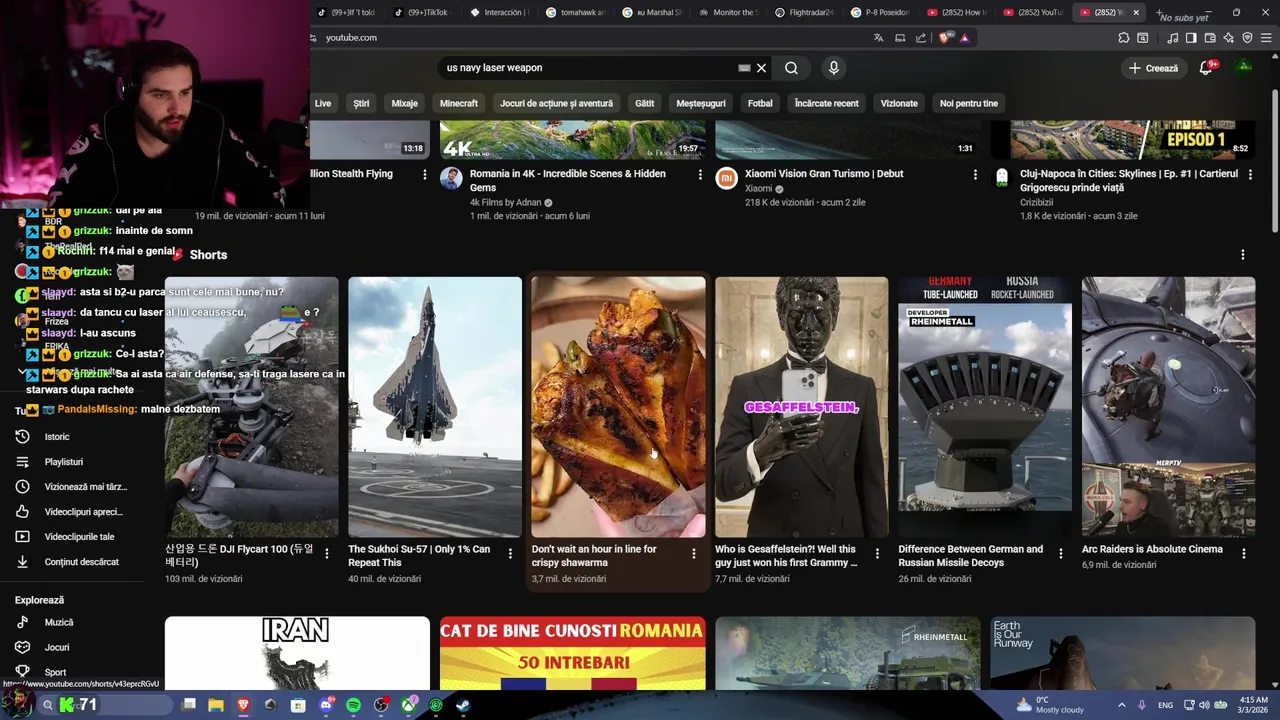The image size is (1280, 720).
Task: Open Leo AI sparkle icon in toolbar
Action: [1228, 38]
